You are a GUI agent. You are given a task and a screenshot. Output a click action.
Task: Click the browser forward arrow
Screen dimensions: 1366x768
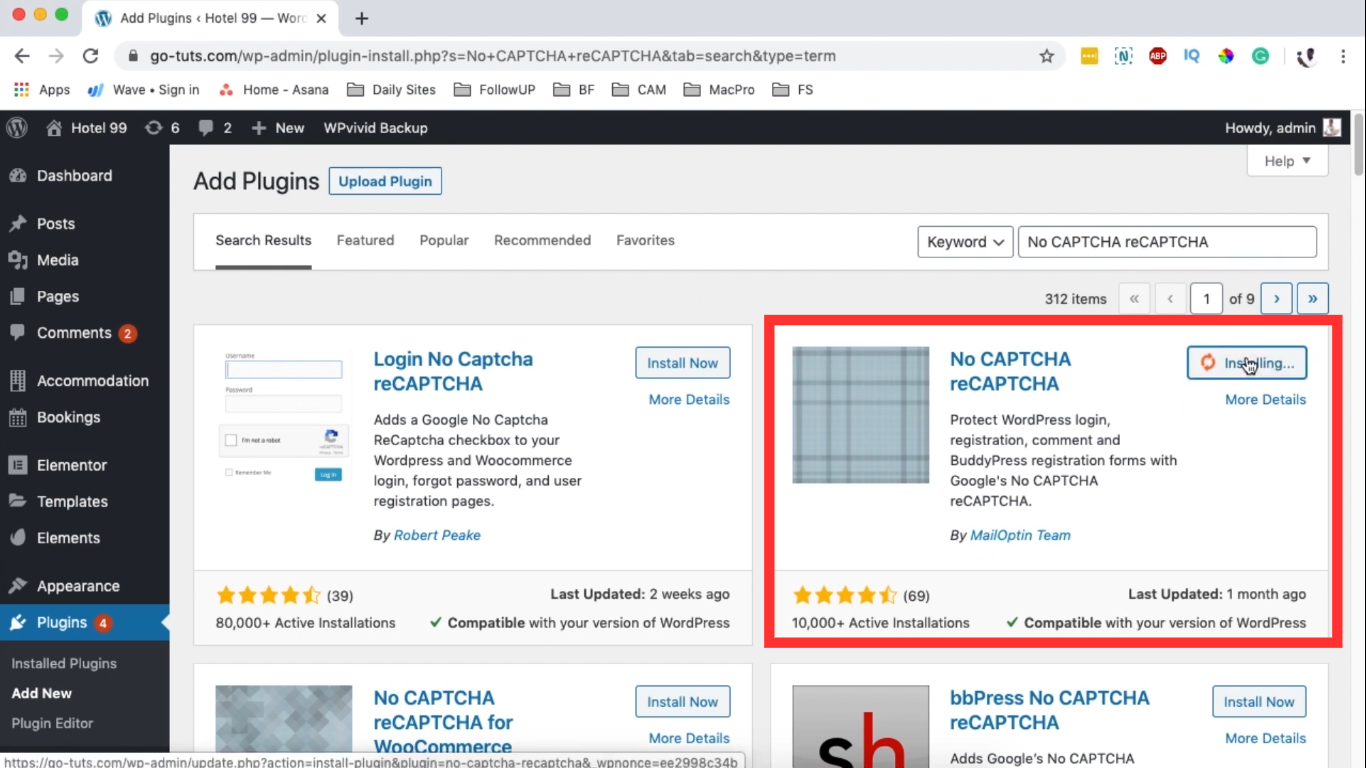tap(56, 56)
